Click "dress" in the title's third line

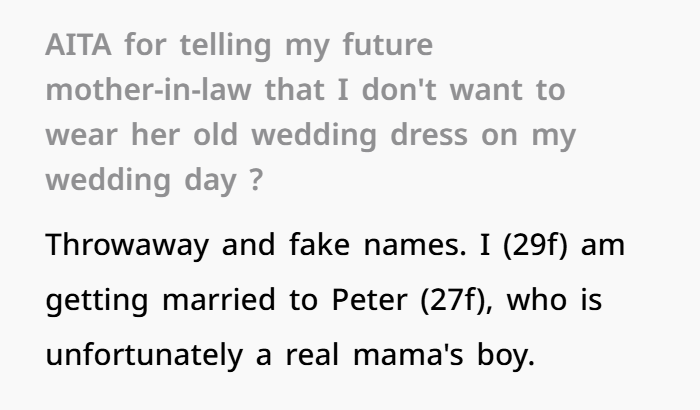(429, 135)
